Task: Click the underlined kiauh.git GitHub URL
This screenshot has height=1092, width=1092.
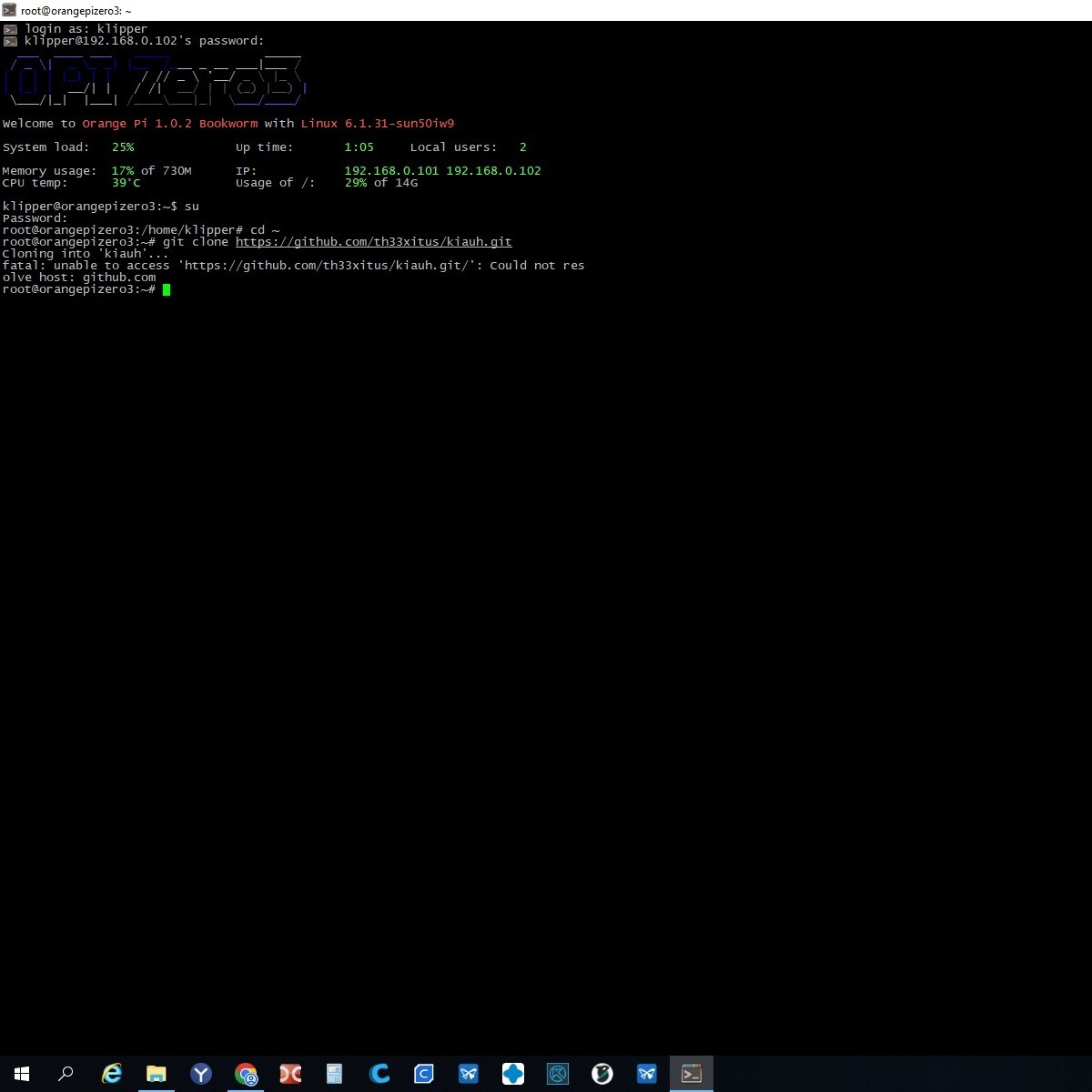Action: (x=373, y=242)
